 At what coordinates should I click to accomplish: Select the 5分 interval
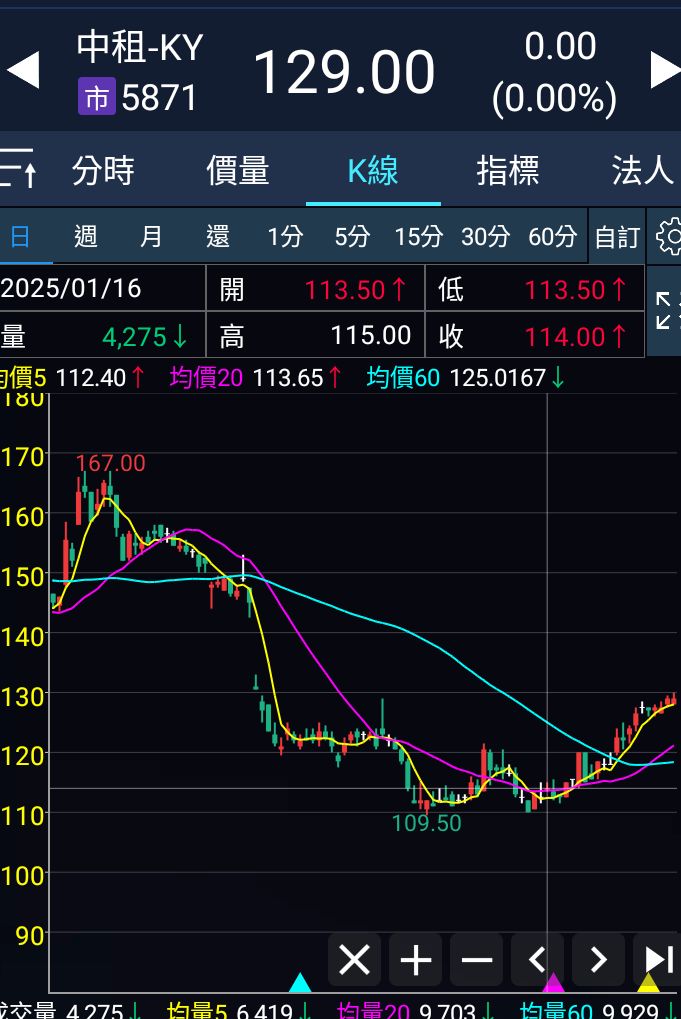click(x=351, y=237)
